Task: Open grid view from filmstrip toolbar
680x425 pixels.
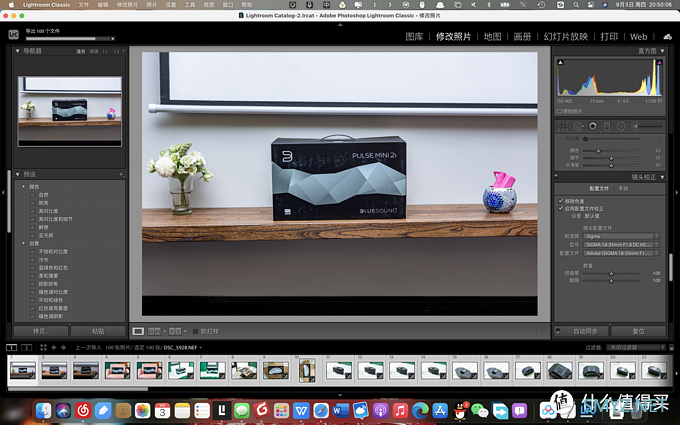Action: pyautogui.click(x=43, y=347)
